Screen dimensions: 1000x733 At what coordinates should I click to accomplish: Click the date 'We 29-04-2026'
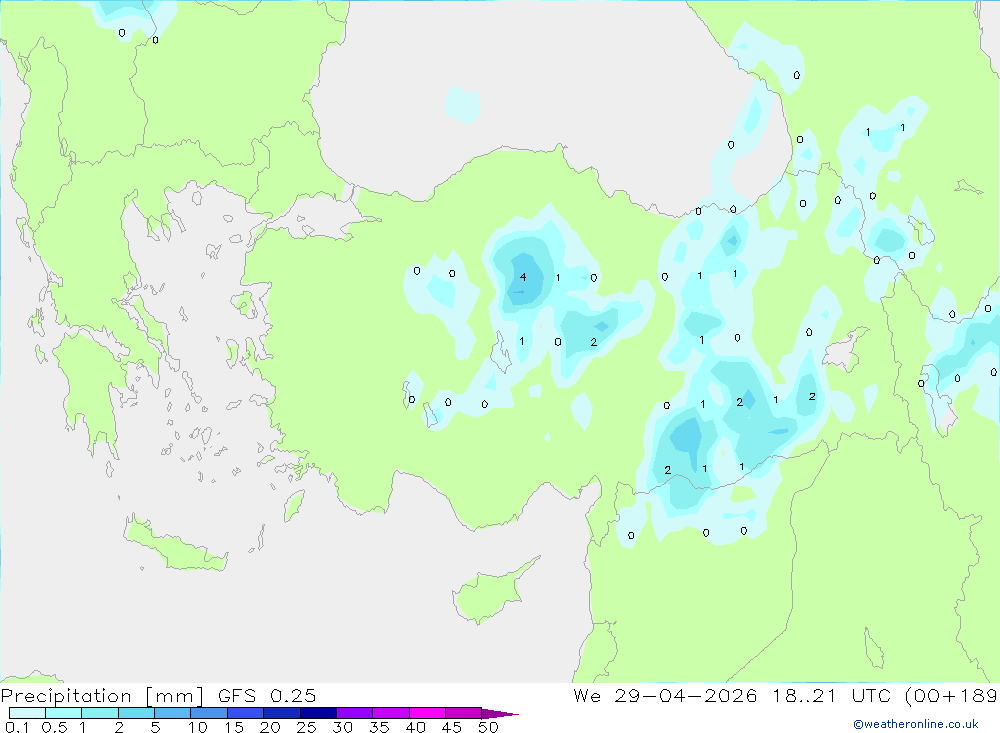coord(665,695)
